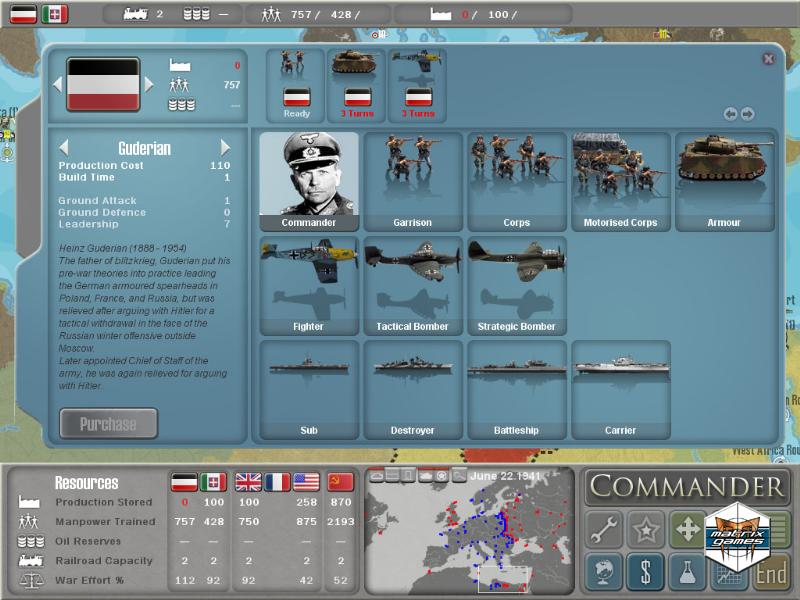Image resolution: width=800 pixels, height=600 pixels.
Task: Select the Battleship unit card
Action: (517, 390)
